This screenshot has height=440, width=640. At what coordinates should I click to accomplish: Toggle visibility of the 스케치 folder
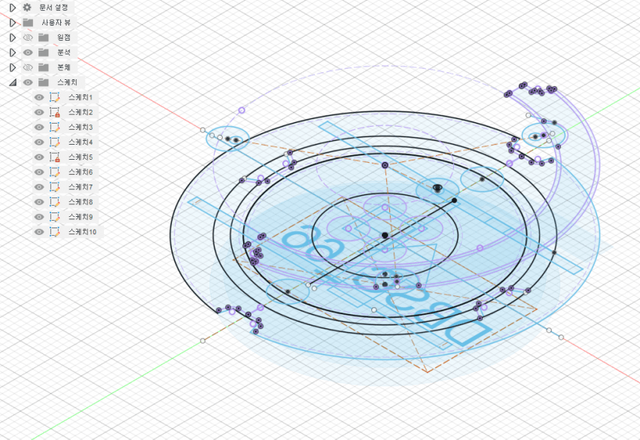tap(28, 82)
